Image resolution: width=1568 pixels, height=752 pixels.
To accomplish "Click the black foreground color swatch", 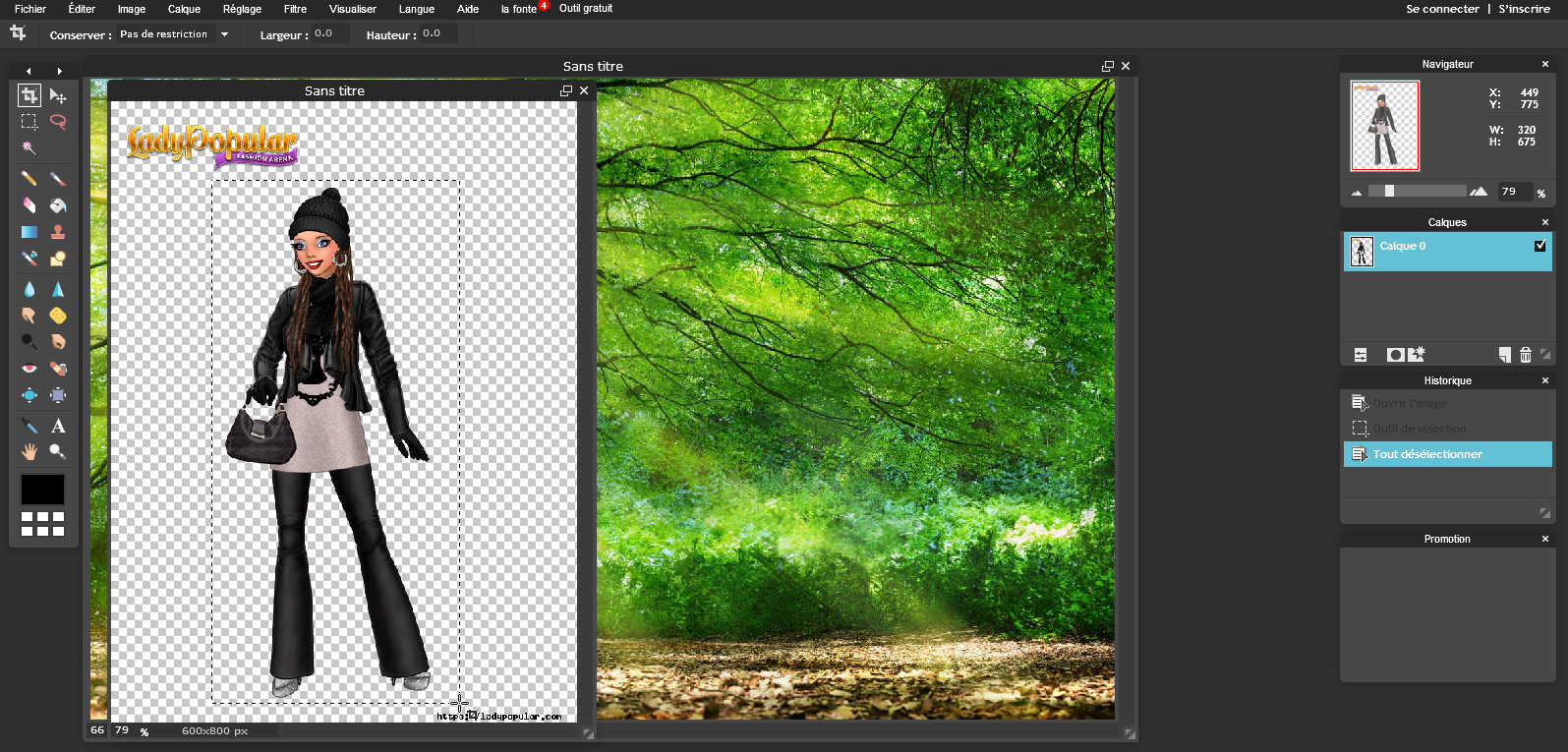I will point(42,490).
